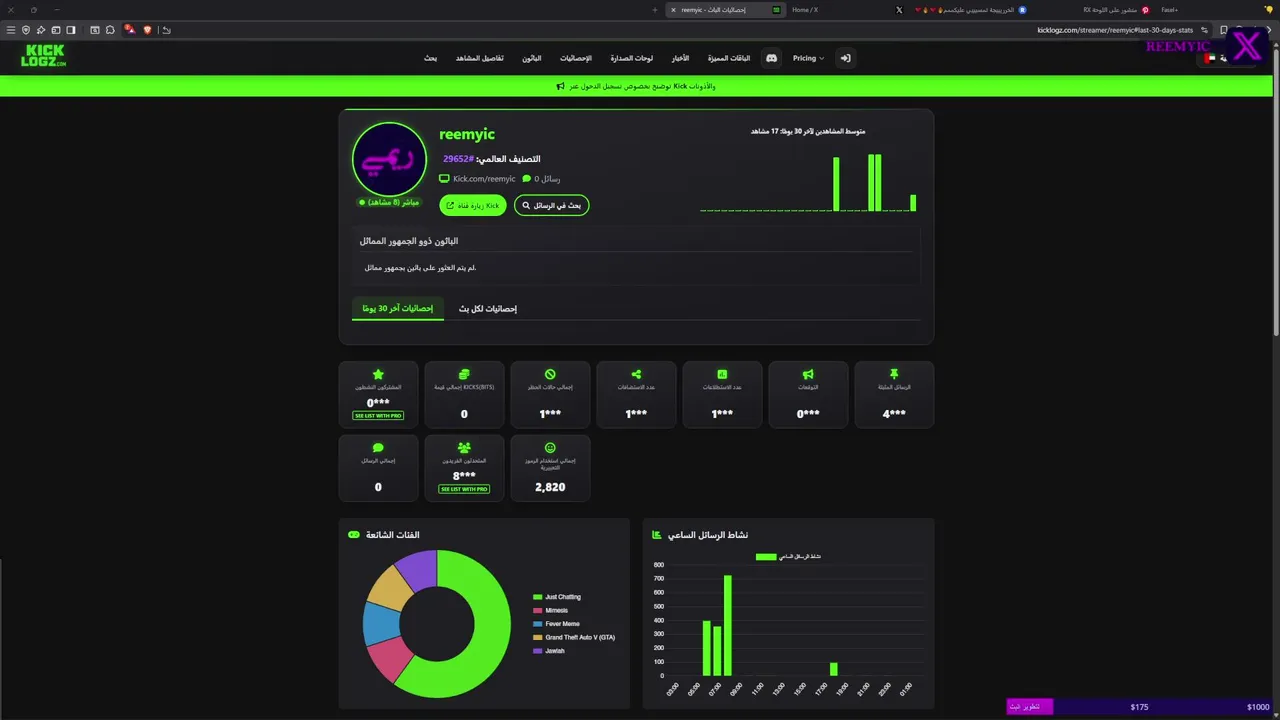Click the coins icon on KICKS(BITS) card
The image size is (1280, 720).
464,374
